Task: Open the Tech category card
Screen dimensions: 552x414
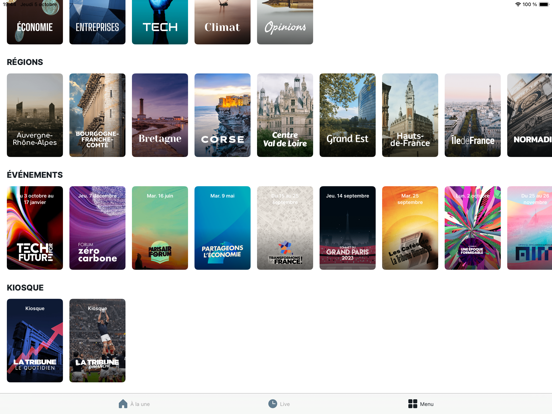Action: pos(160,22)
